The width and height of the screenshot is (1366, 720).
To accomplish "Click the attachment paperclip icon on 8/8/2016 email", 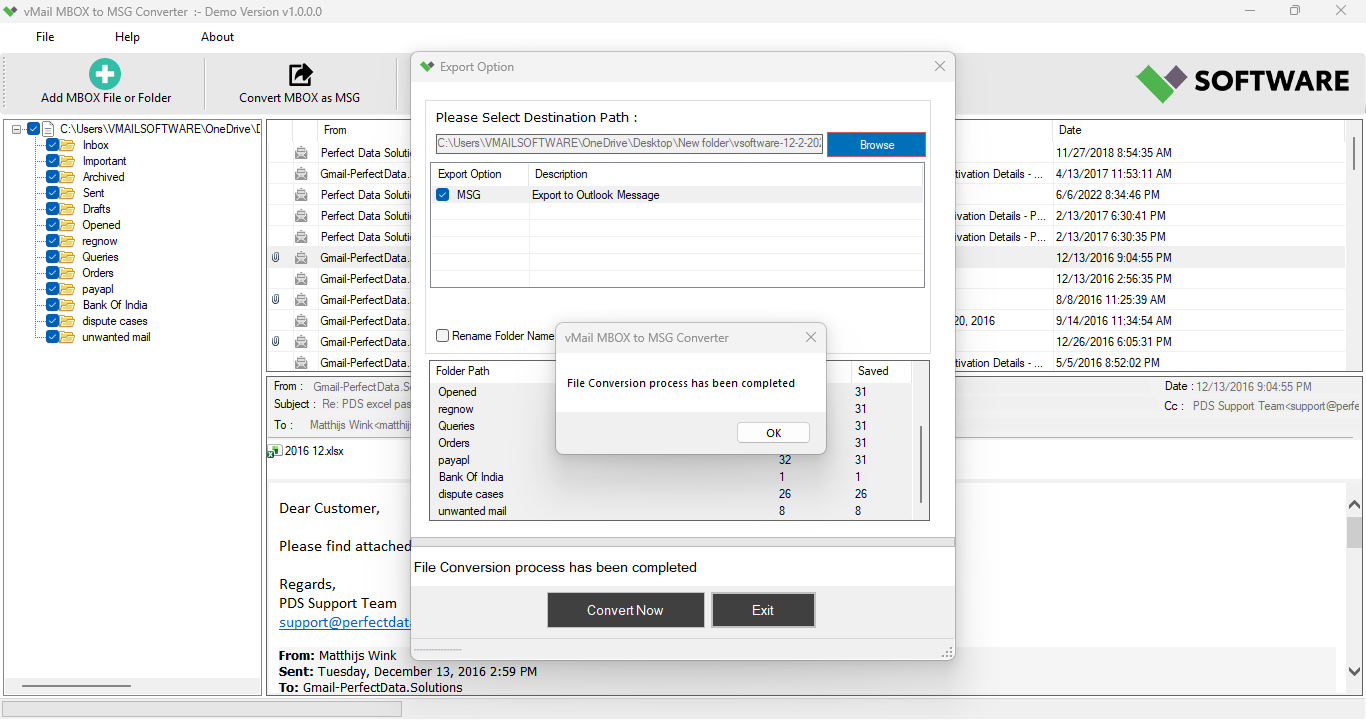I will pyautogui.click(x=275, y=300).
